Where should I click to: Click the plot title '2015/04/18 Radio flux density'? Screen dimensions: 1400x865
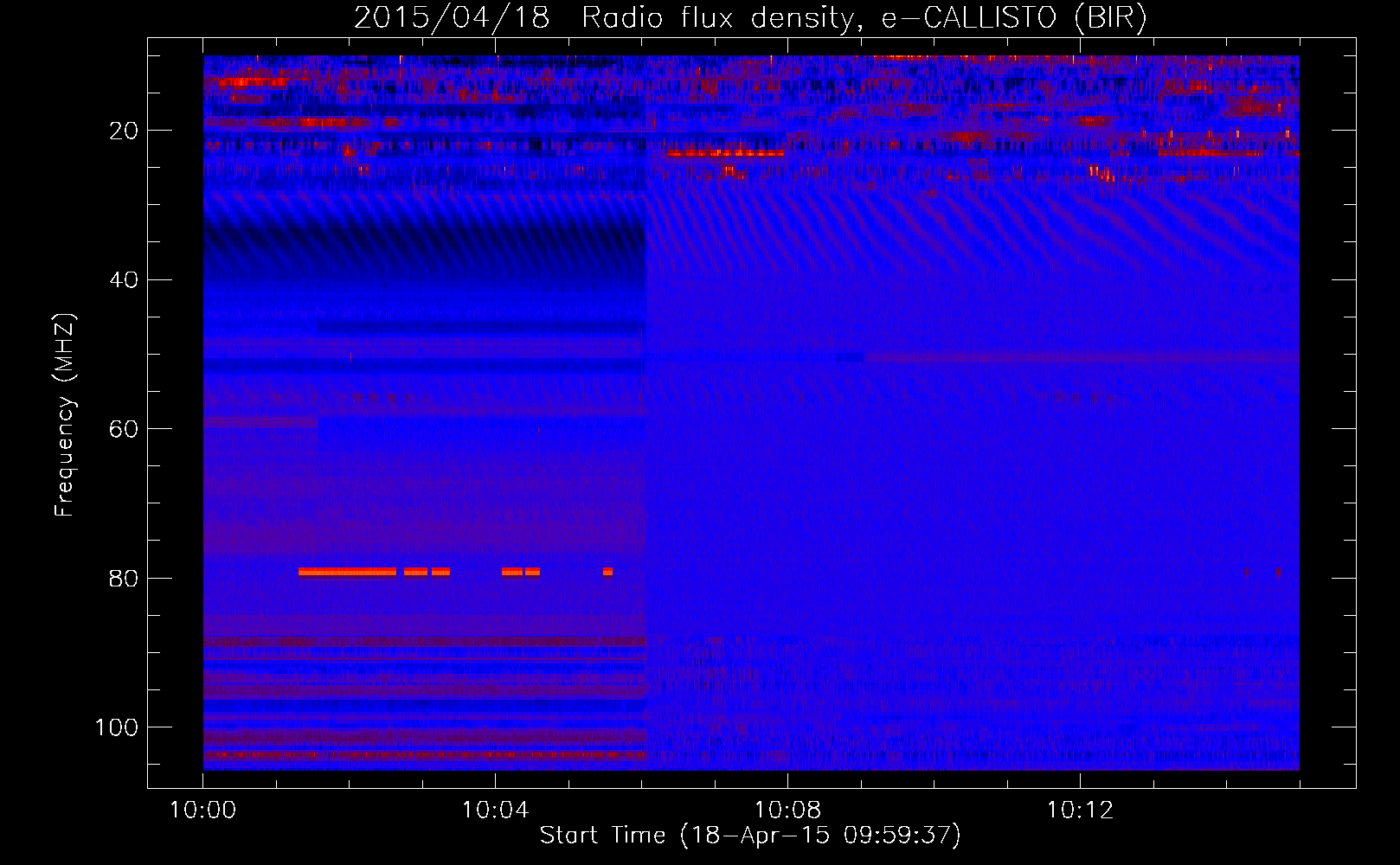750,17
